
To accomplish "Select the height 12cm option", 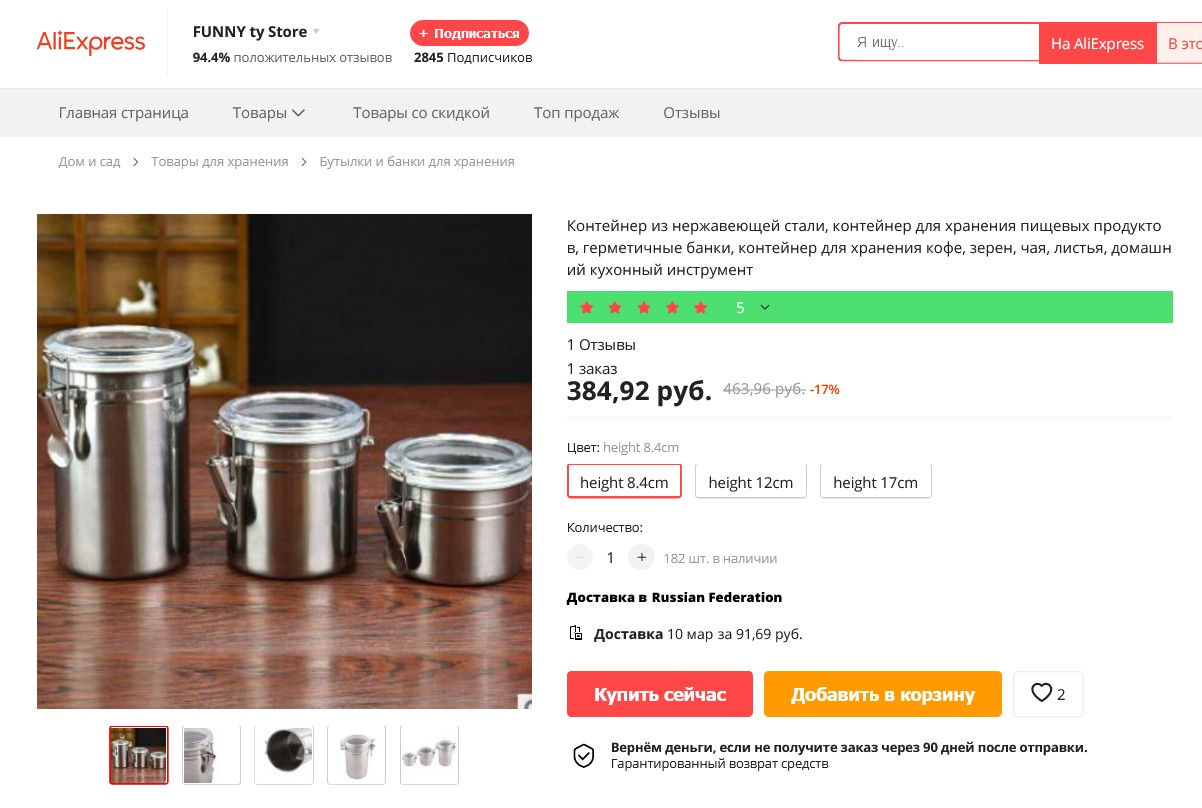I will [750, 482].
